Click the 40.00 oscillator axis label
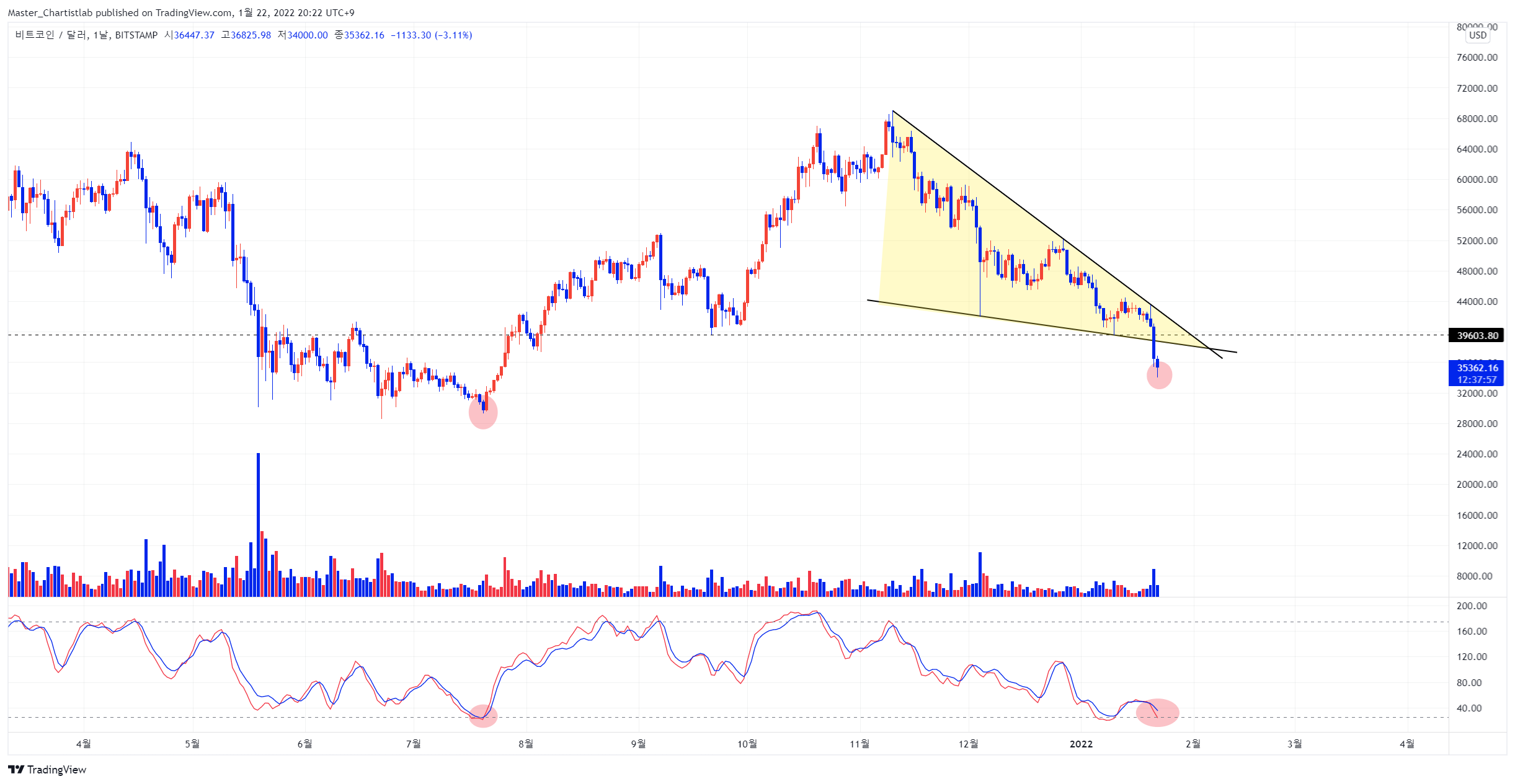This screenshot has width=1515, height=784. (x=1469, y=708)
